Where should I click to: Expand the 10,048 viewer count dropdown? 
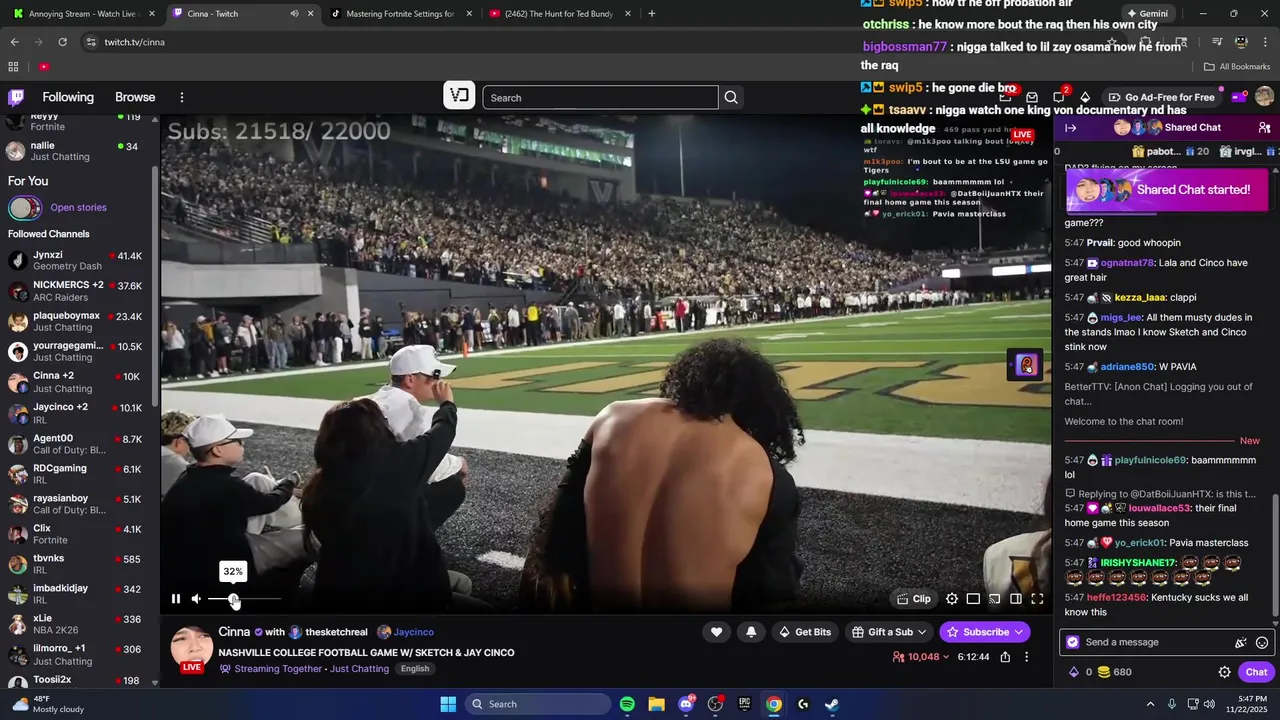point(921,657)
